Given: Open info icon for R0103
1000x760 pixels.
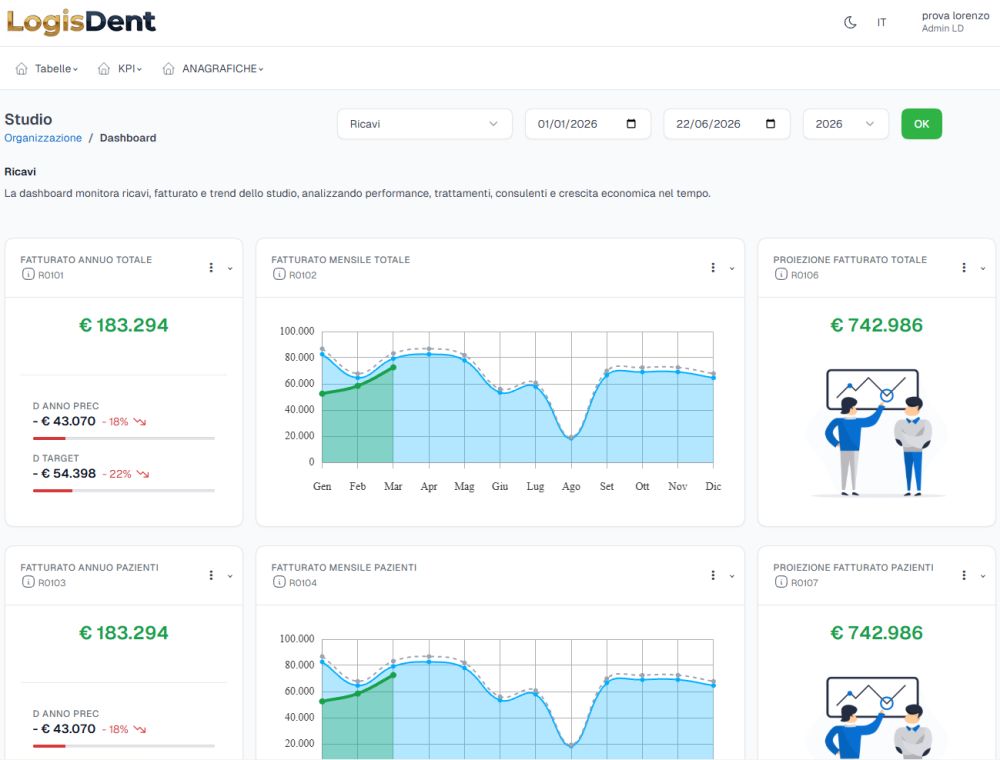Looking at the screenshot, I should [28, 581].
